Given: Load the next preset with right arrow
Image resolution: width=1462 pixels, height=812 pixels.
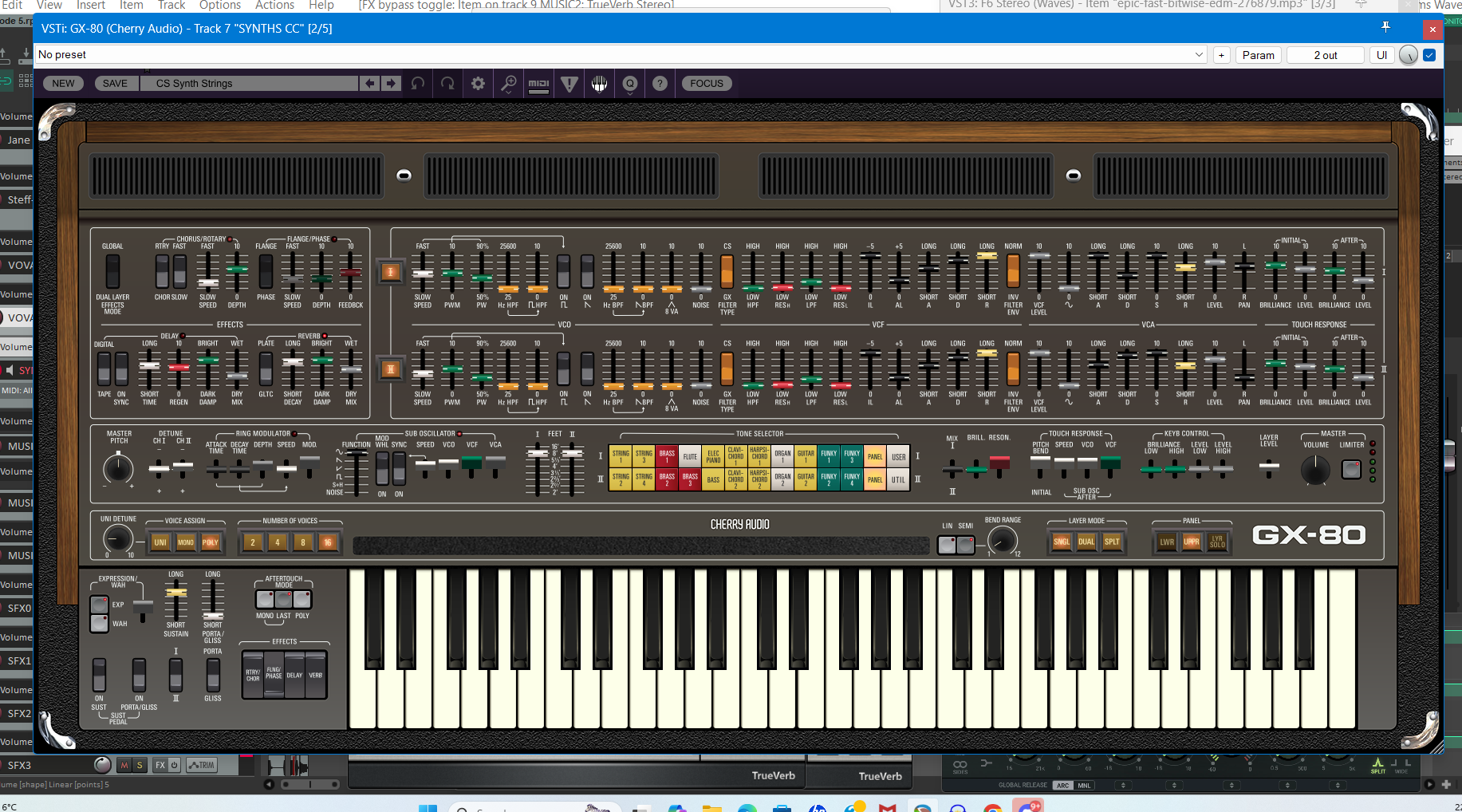Looking at the screenshot, I should click(x=391, y=83).
